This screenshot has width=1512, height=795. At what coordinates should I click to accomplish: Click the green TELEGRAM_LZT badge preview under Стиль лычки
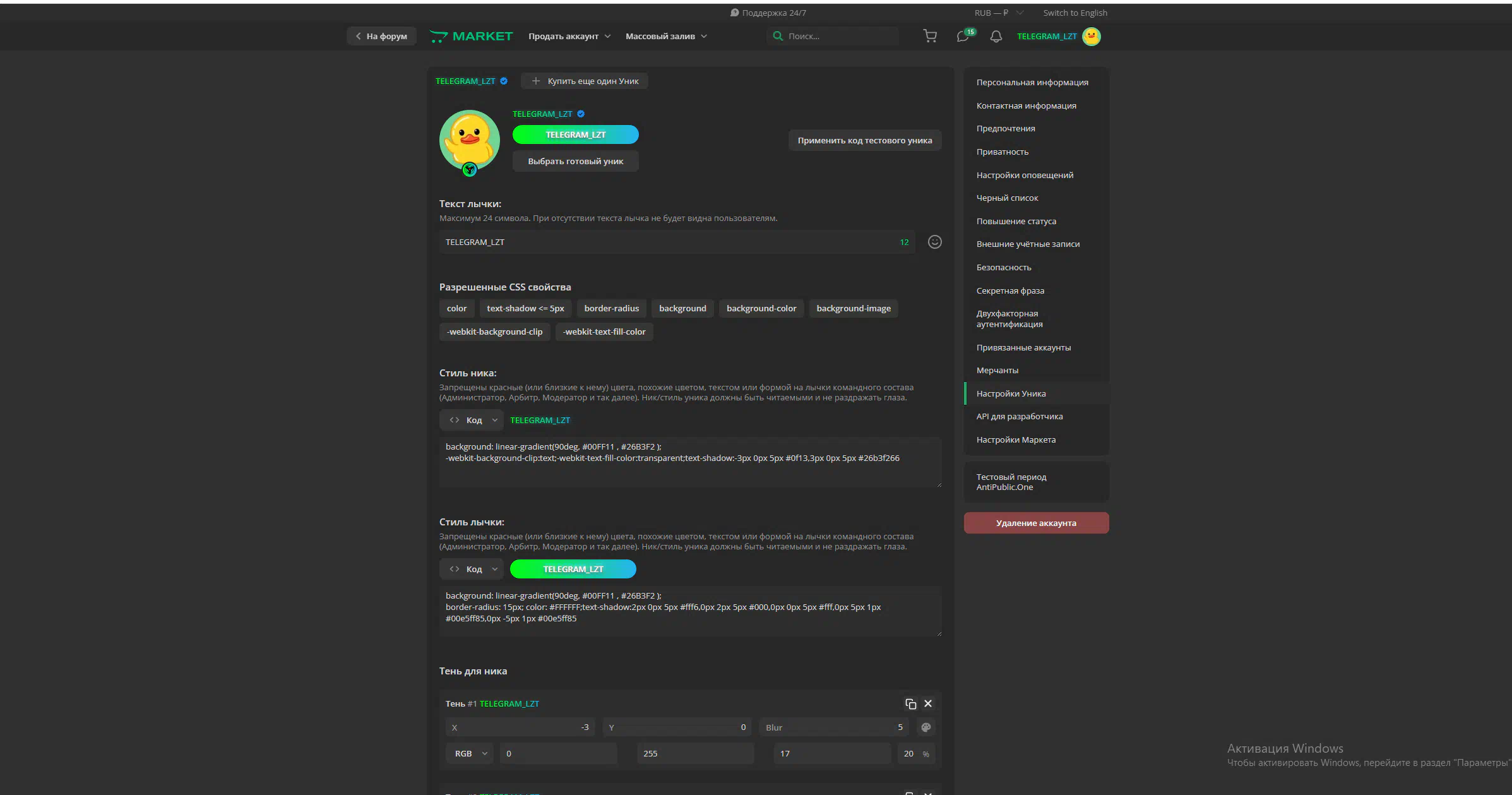(x=573, y=569)
